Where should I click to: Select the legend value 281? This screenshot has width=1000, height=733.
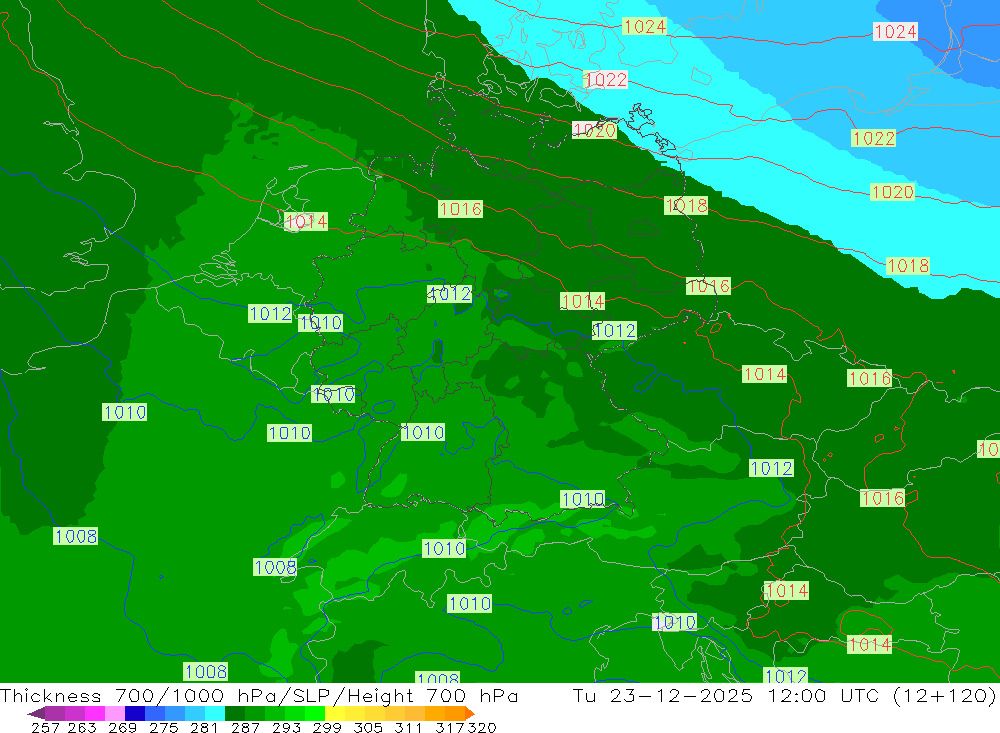[204, 727]
